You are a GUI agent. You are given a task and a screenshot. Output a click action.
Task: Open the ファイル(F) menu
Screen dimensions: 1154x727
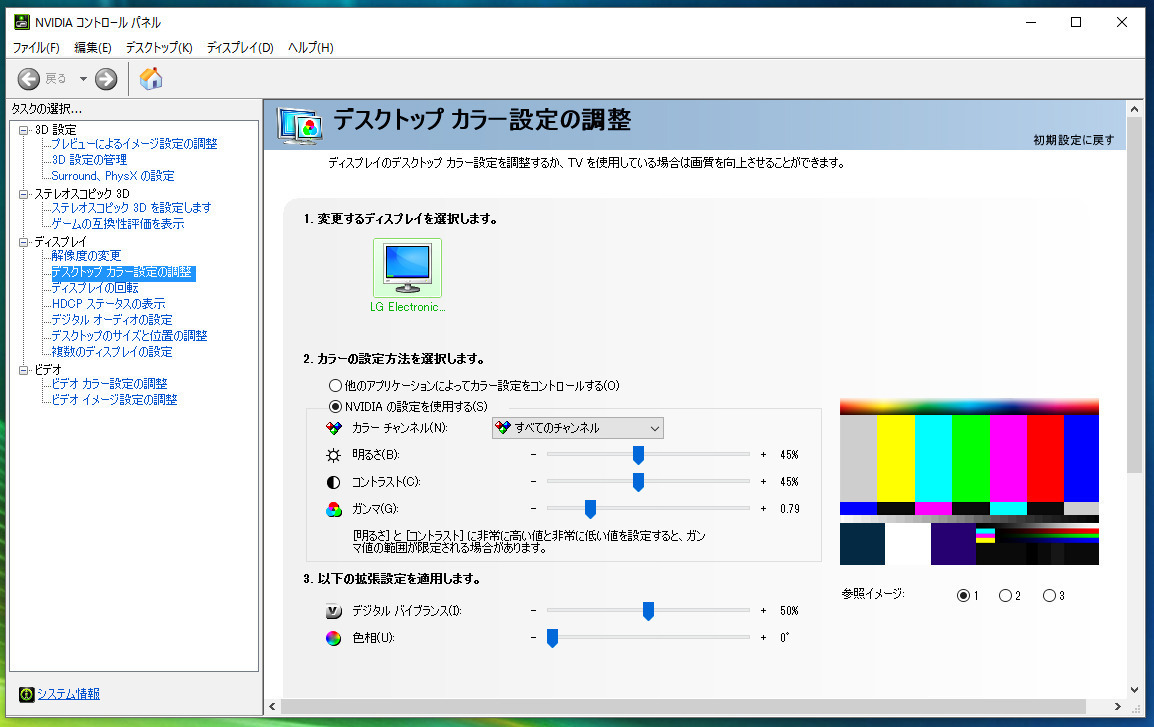(x=36, y=48)
